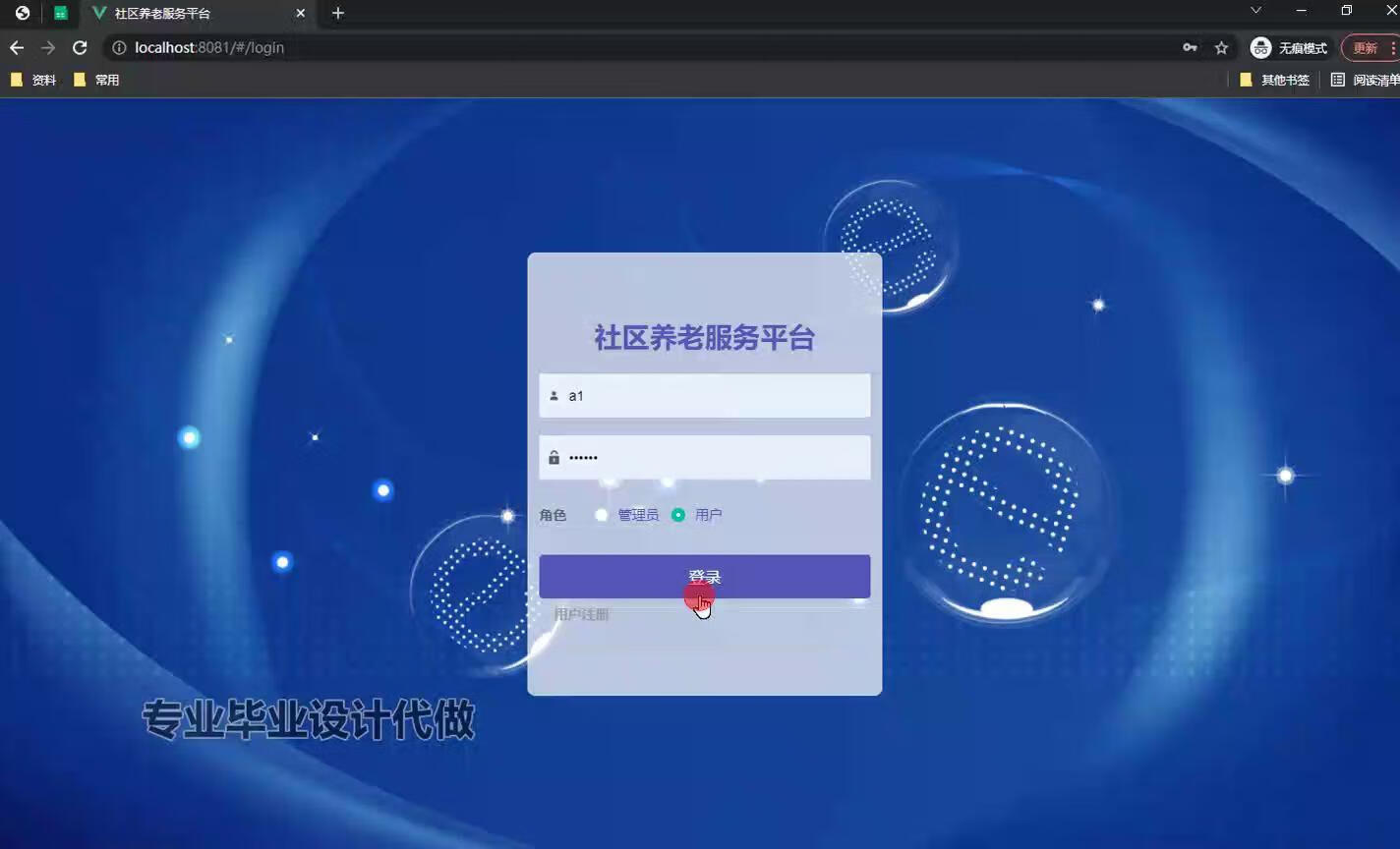1400x849 pixels.
Task: Click the username field containing a1
Action: 704,395
